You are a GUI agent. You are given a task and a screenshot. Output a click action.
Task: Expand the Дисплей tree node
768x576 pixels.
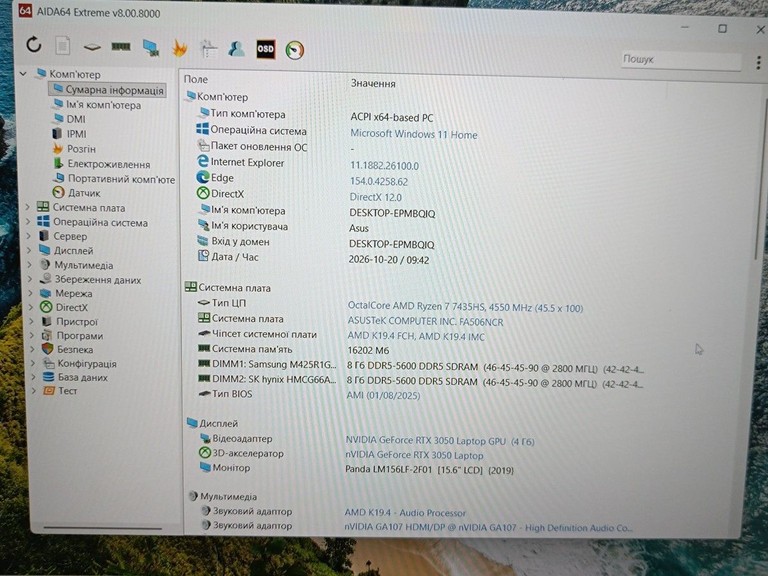point(29,250)
